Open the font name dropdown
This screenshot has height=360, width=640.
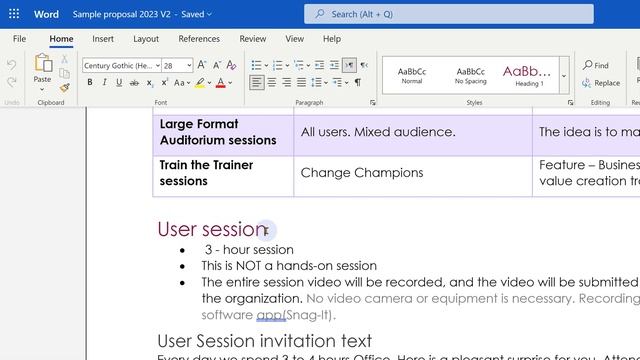tap(158, 65)
